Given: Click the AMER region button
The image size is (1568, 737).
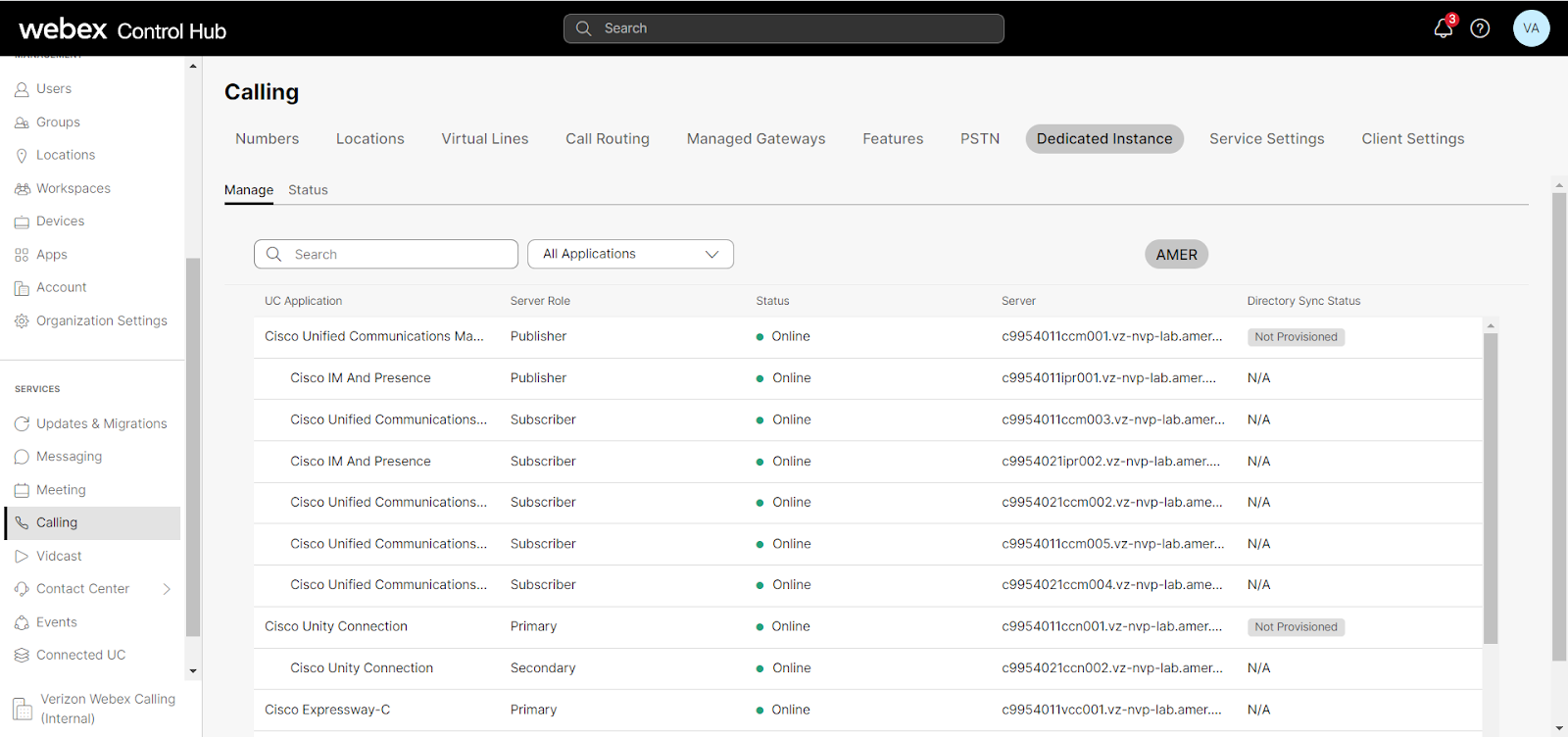Looking at the screenshot, I should pos(1176,255).
